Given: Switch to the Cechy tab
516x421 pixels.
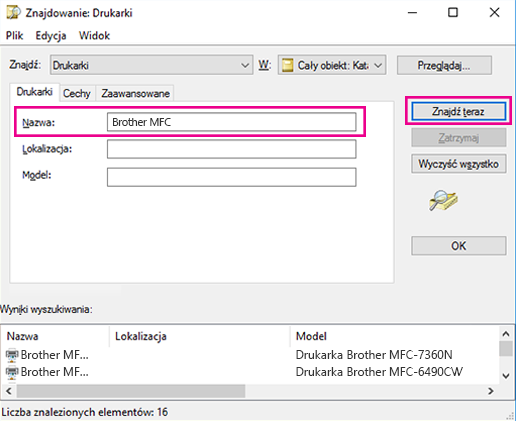Looking at the screenshot, I should point(77,93).
